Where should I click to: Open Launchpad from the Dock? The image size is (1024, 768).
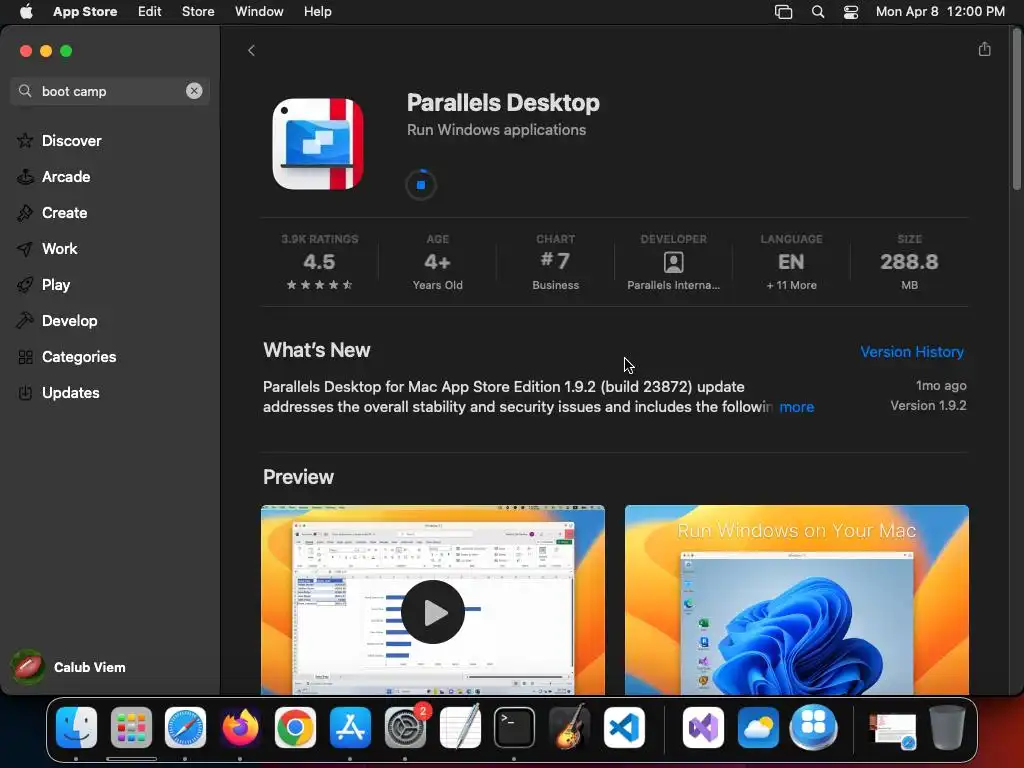coord(131,727)
